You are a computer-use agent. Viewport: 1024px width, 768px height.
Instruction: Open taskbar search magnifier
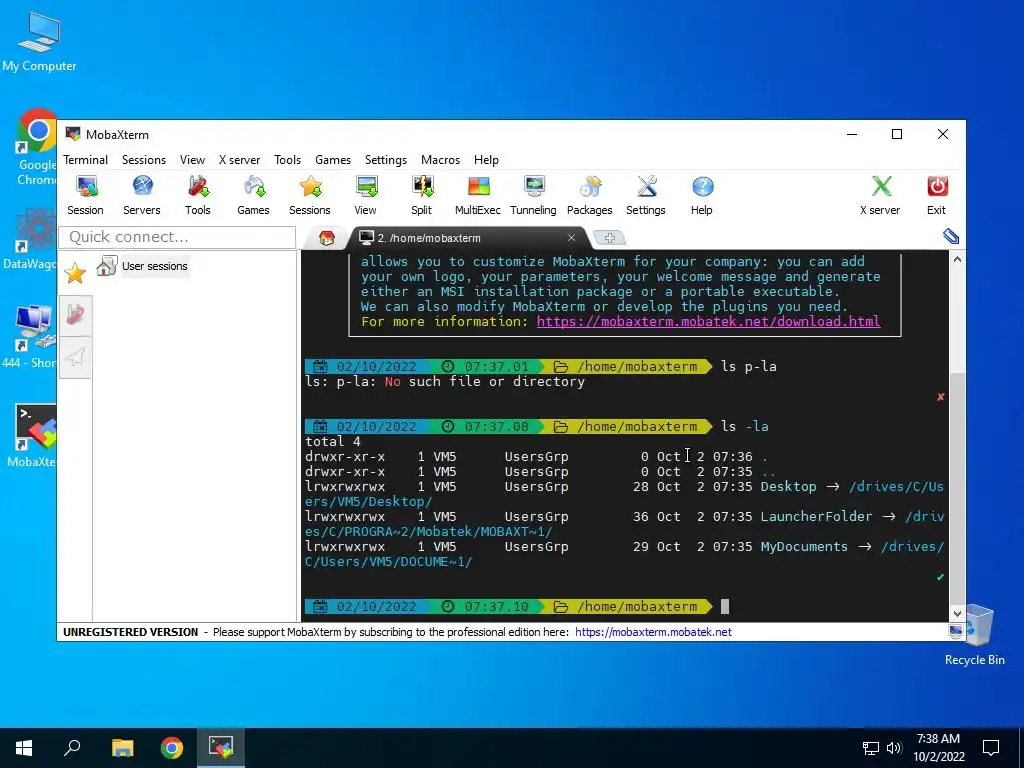click(x=72, y=748)
